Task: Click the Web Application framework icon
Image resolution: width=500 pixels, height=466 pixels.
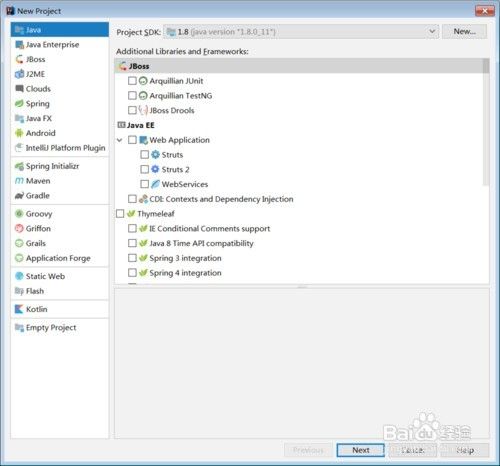Action: [x=143, y=140]
